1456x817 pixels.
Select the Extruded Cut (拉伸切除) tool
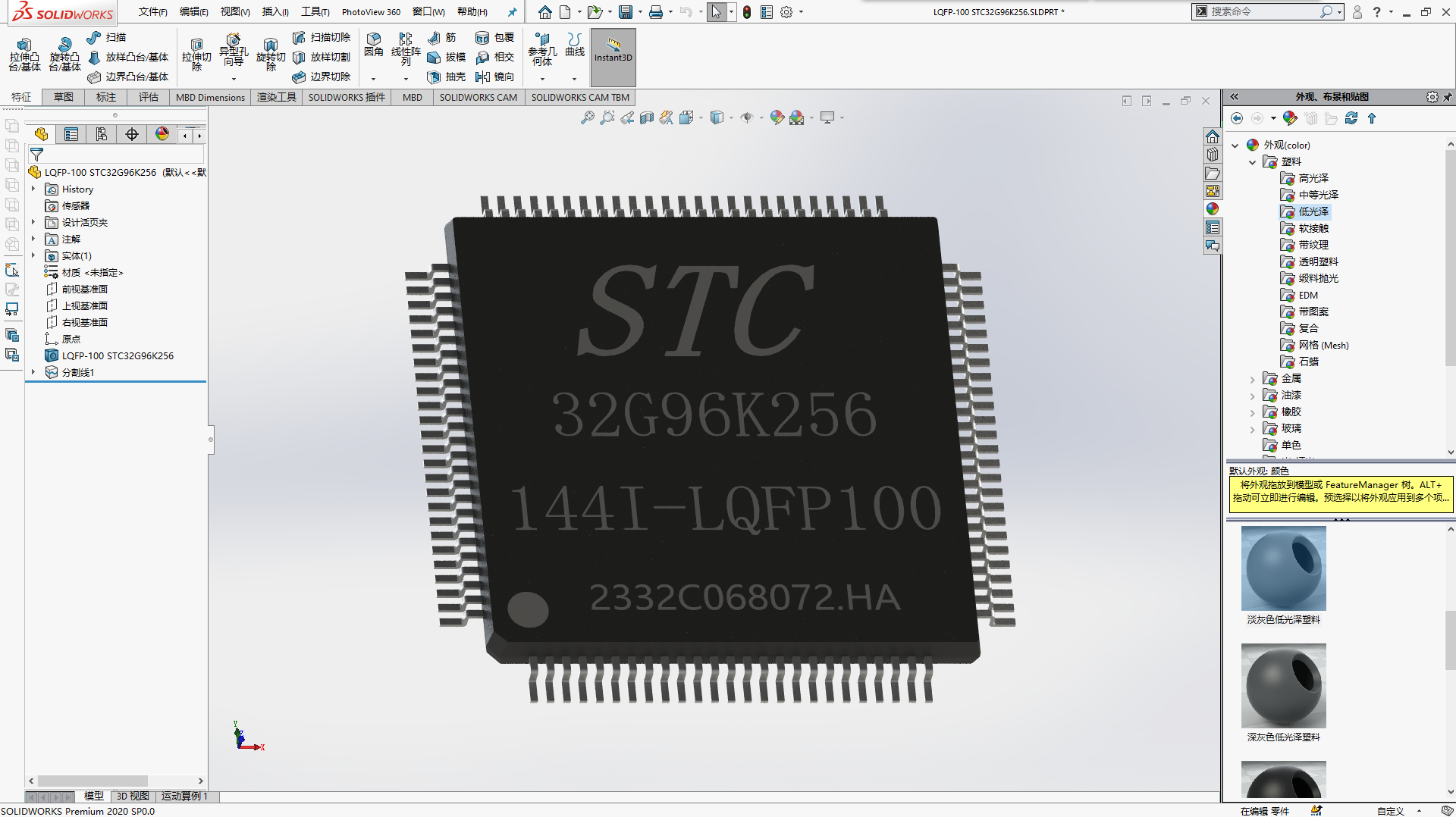tap(196, 55)
